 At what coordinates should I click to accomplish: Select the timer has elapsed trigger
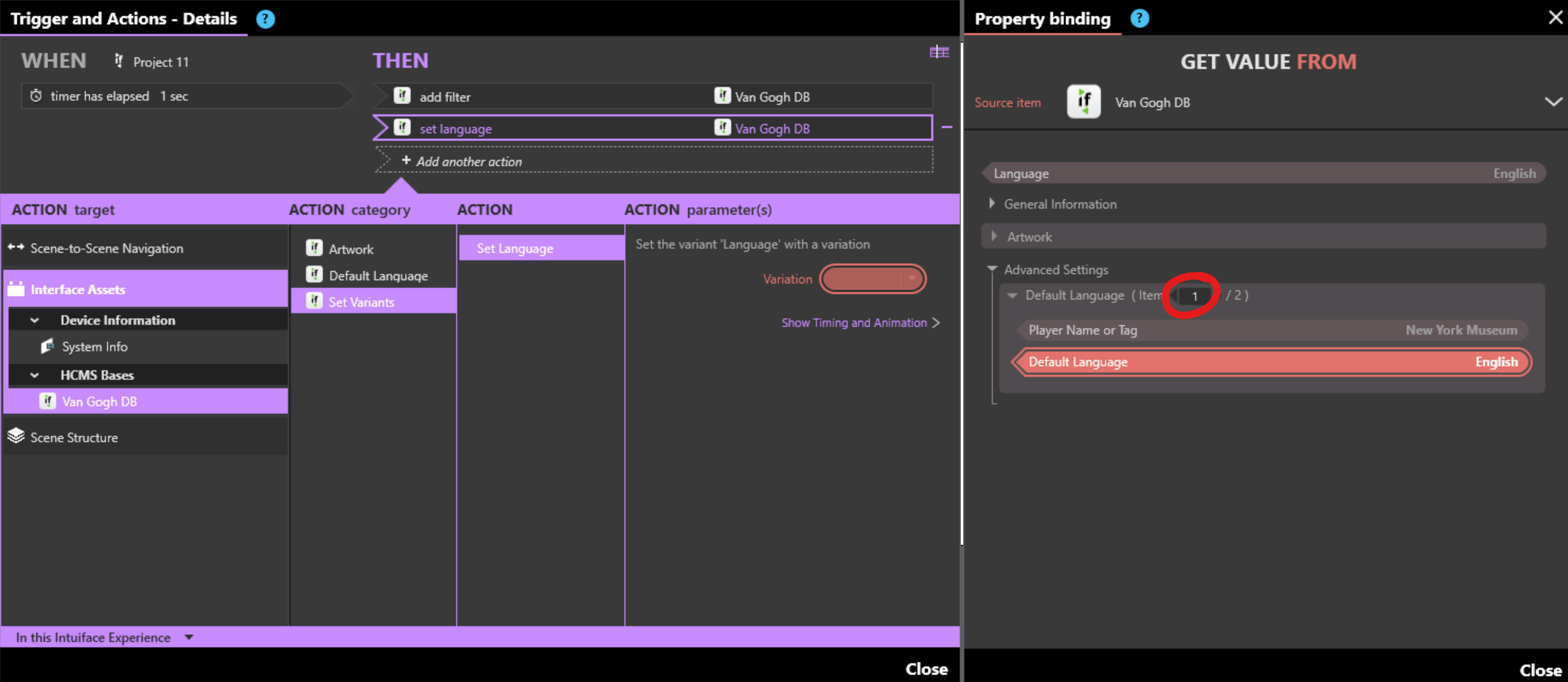[x=188, y=96]
